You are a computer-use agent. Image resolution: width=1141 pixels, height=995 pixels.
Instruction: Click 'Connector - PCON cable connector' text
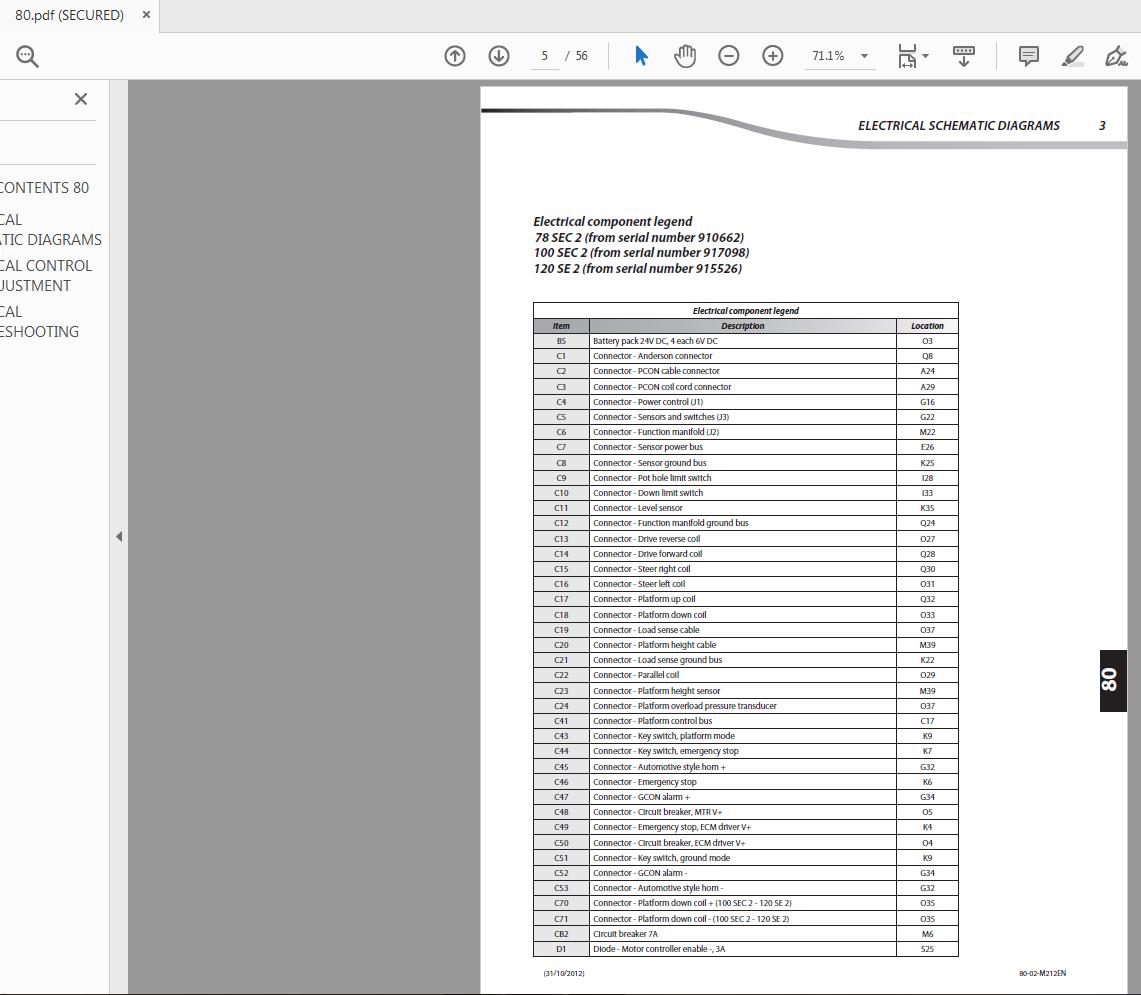[x=656, y=371]
